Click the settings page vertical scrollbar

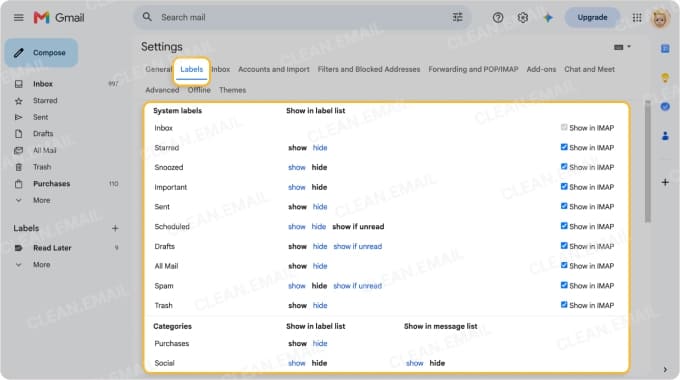point(647,162)
